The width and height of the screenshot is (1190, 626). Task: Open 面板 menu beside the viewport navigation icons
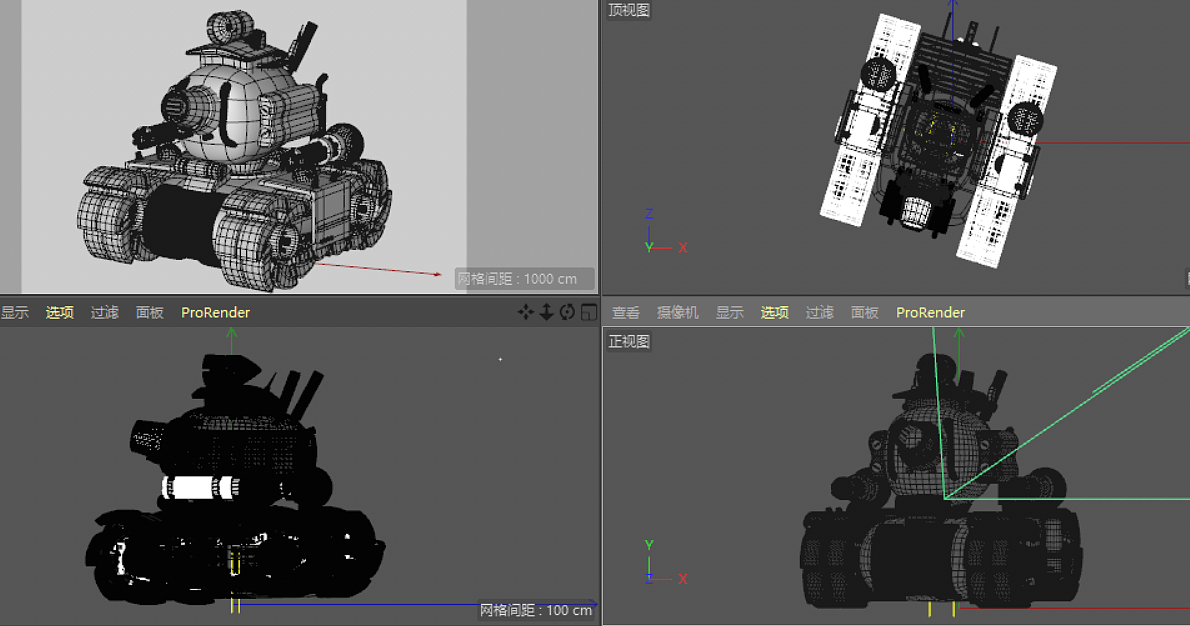[150, 313]
